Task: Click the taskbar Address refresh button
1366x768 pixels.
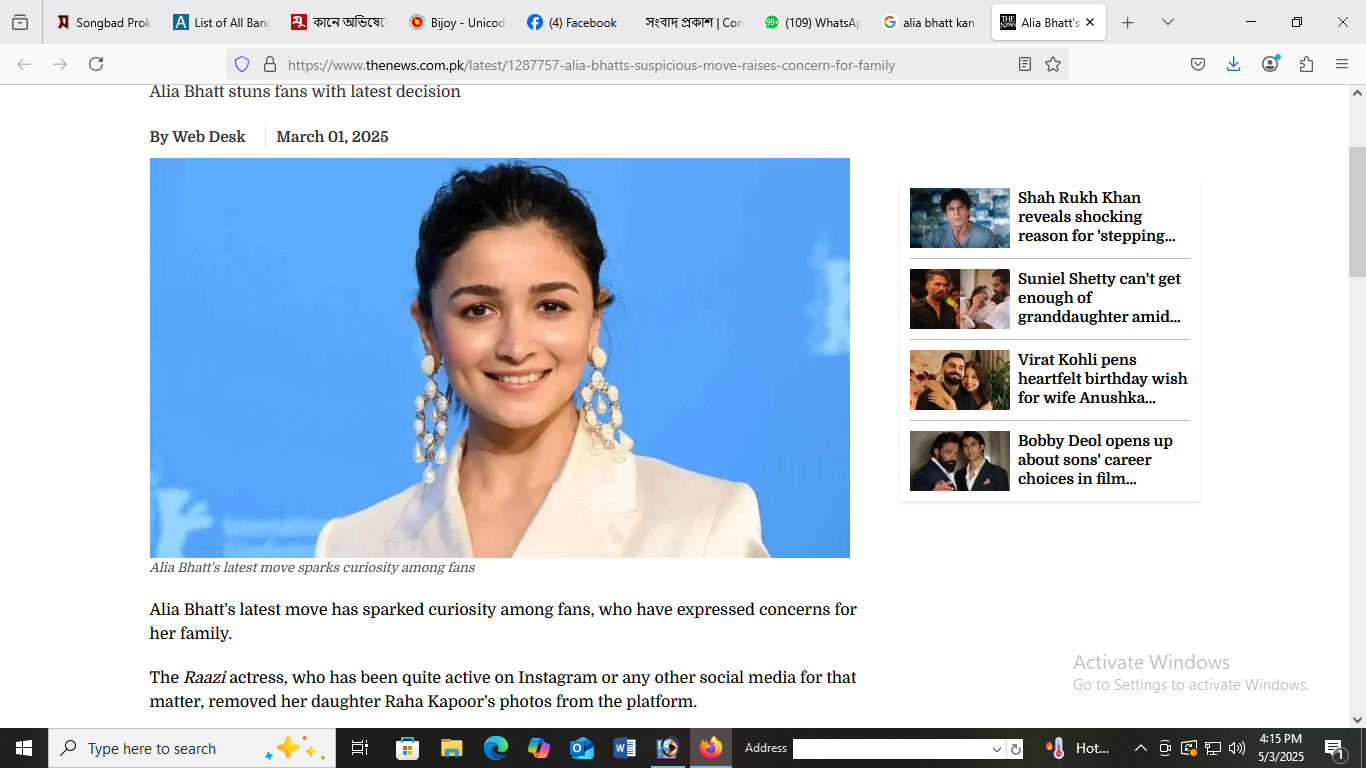Action: tap(1016, 749)
